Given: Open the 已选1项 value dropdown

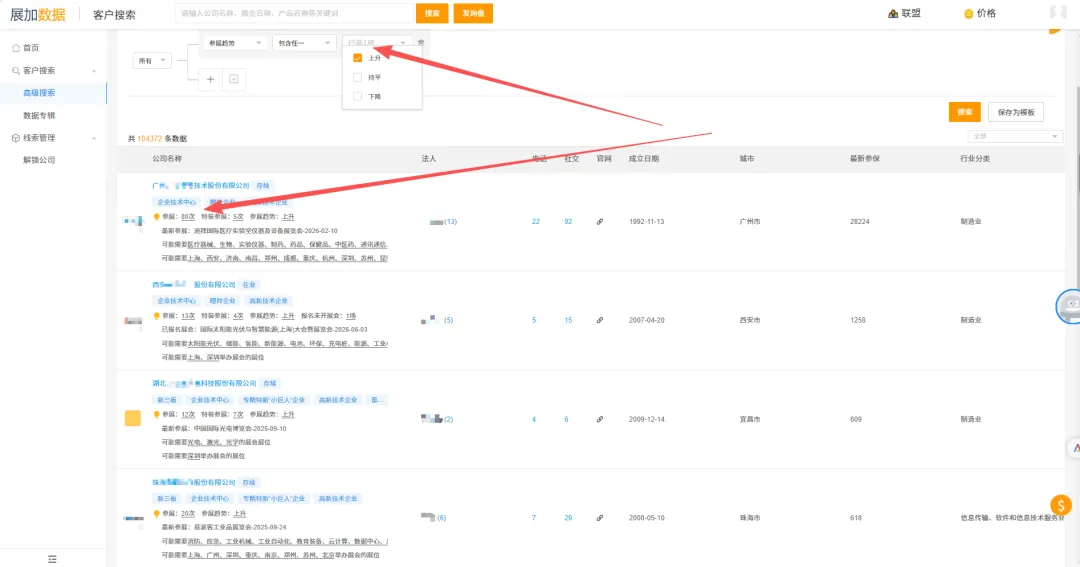Looking at the screenshot, I should coord(377,43).
